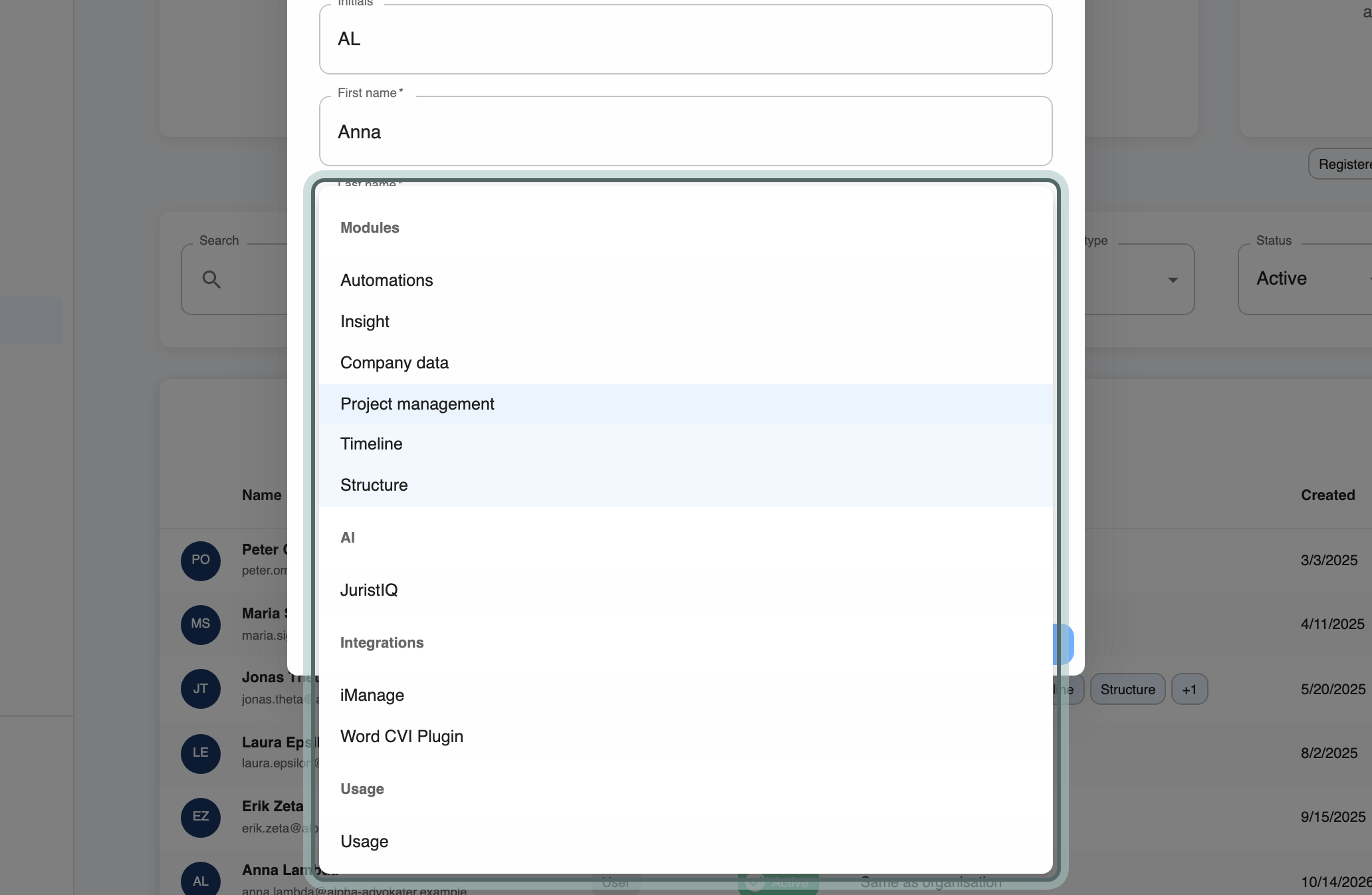
Task: Click the 3/3/2025 created date
Action: pos(1329,561)
